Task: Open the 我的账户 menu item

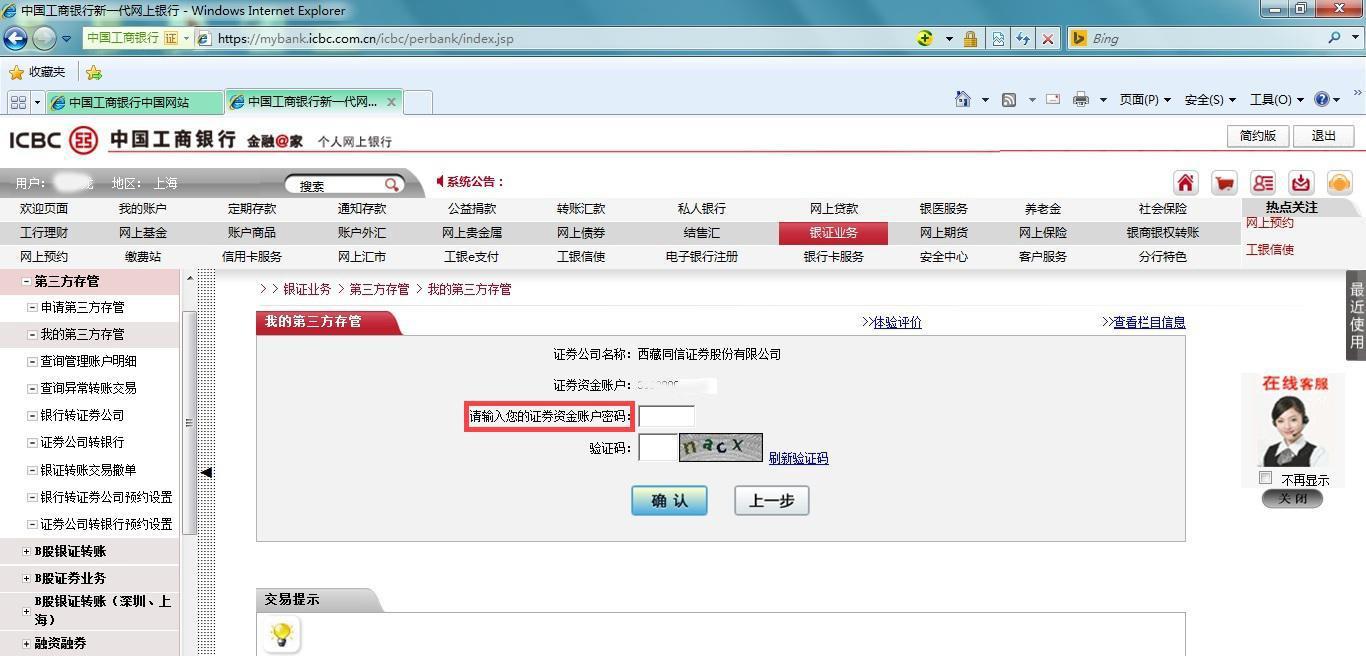Action: coord(143,209)
